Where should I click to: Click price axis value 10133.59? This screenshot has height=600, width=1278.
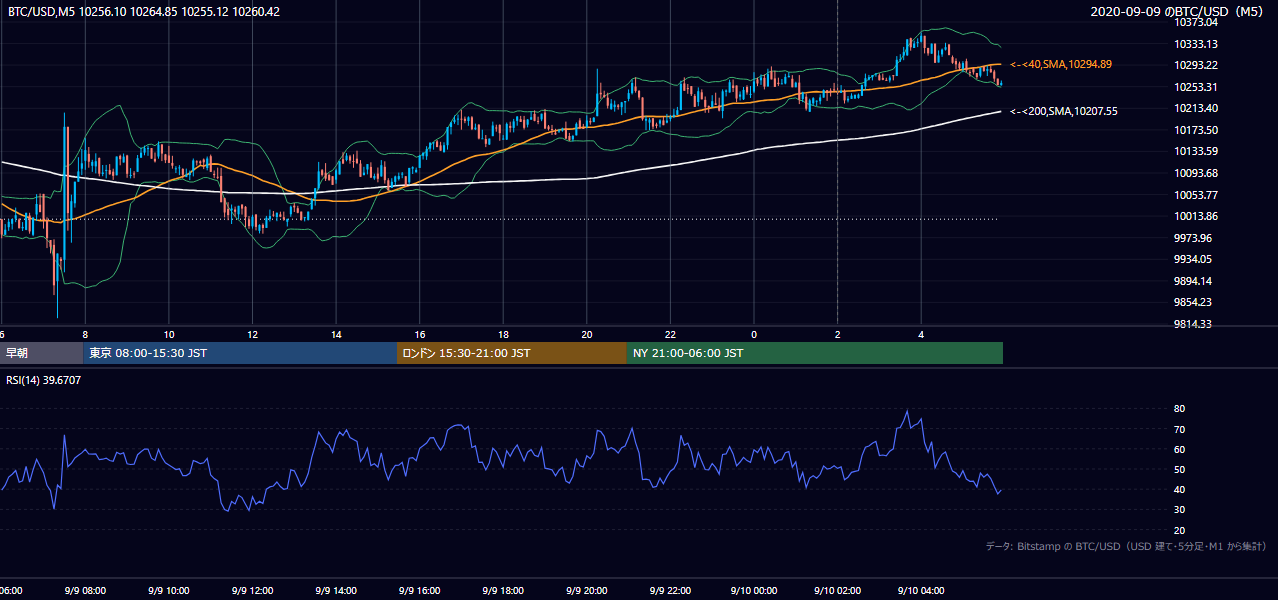(1196, 151)
